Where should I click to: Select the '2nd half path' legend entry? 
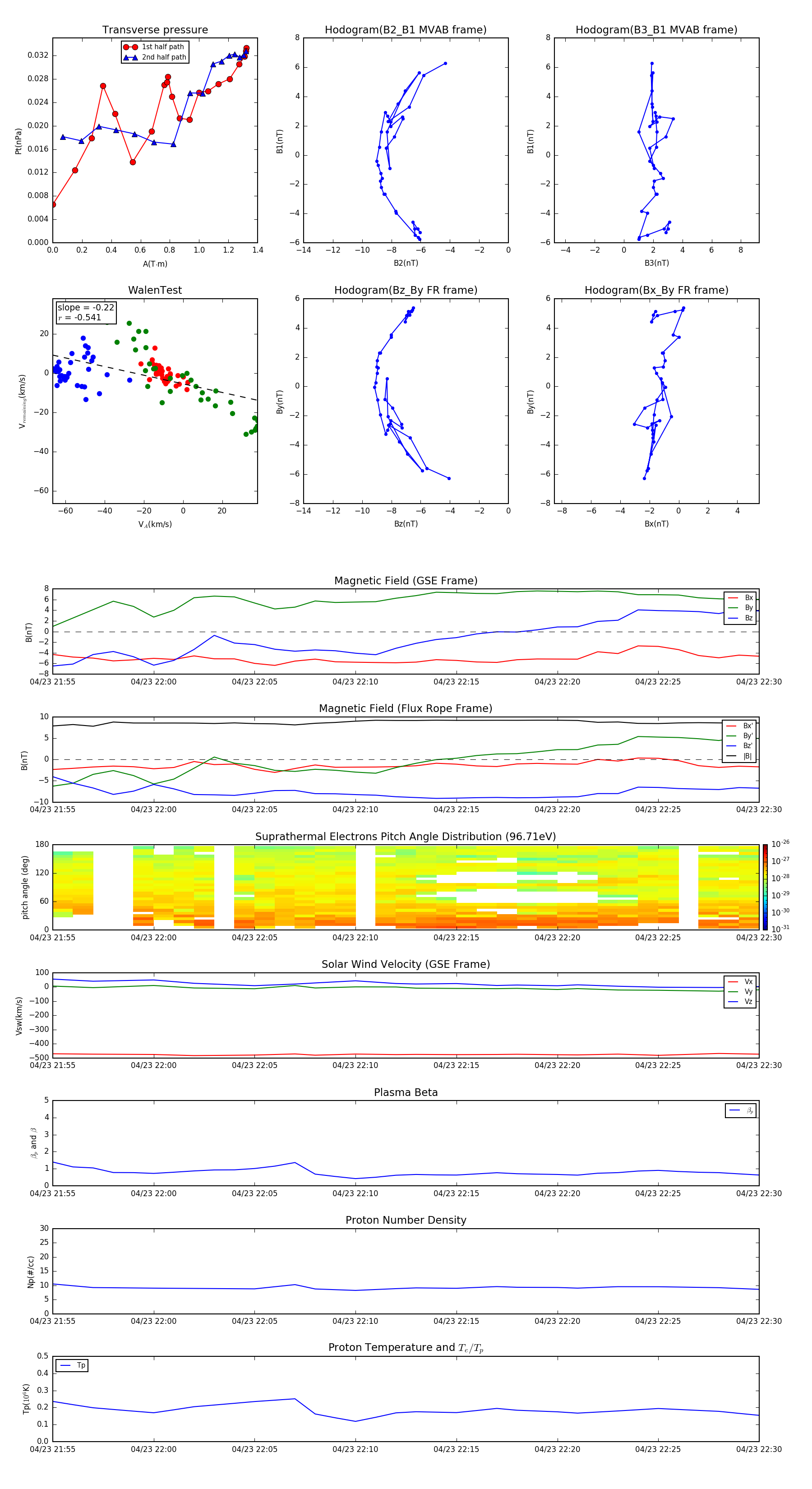(155, 57)
